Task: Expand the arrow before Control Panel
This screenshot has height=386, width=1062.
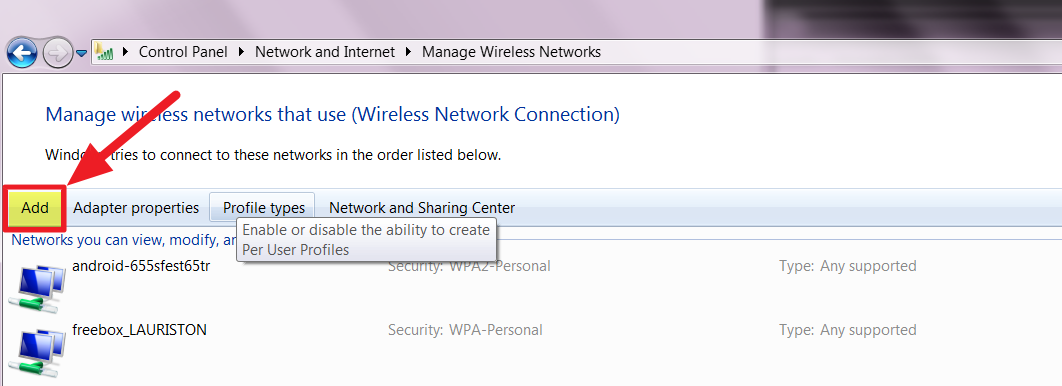Action: point(125,52)
